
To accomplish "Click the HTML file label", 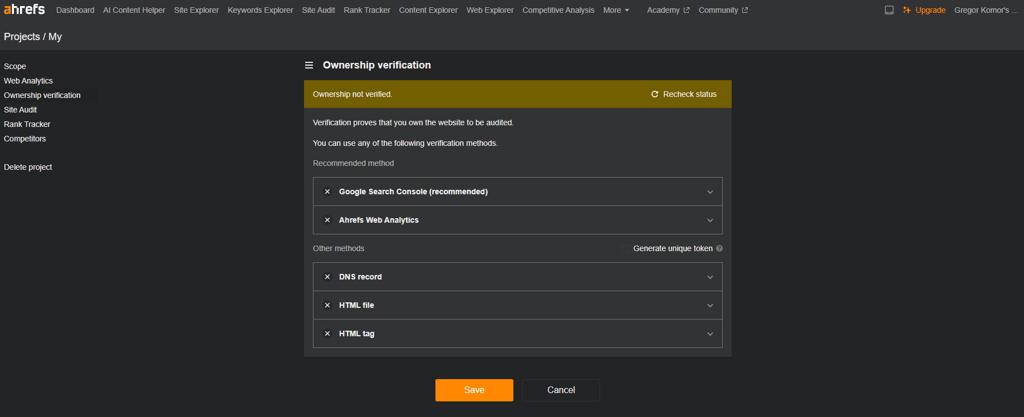I will pyautogui.click(x=357, y=305).
